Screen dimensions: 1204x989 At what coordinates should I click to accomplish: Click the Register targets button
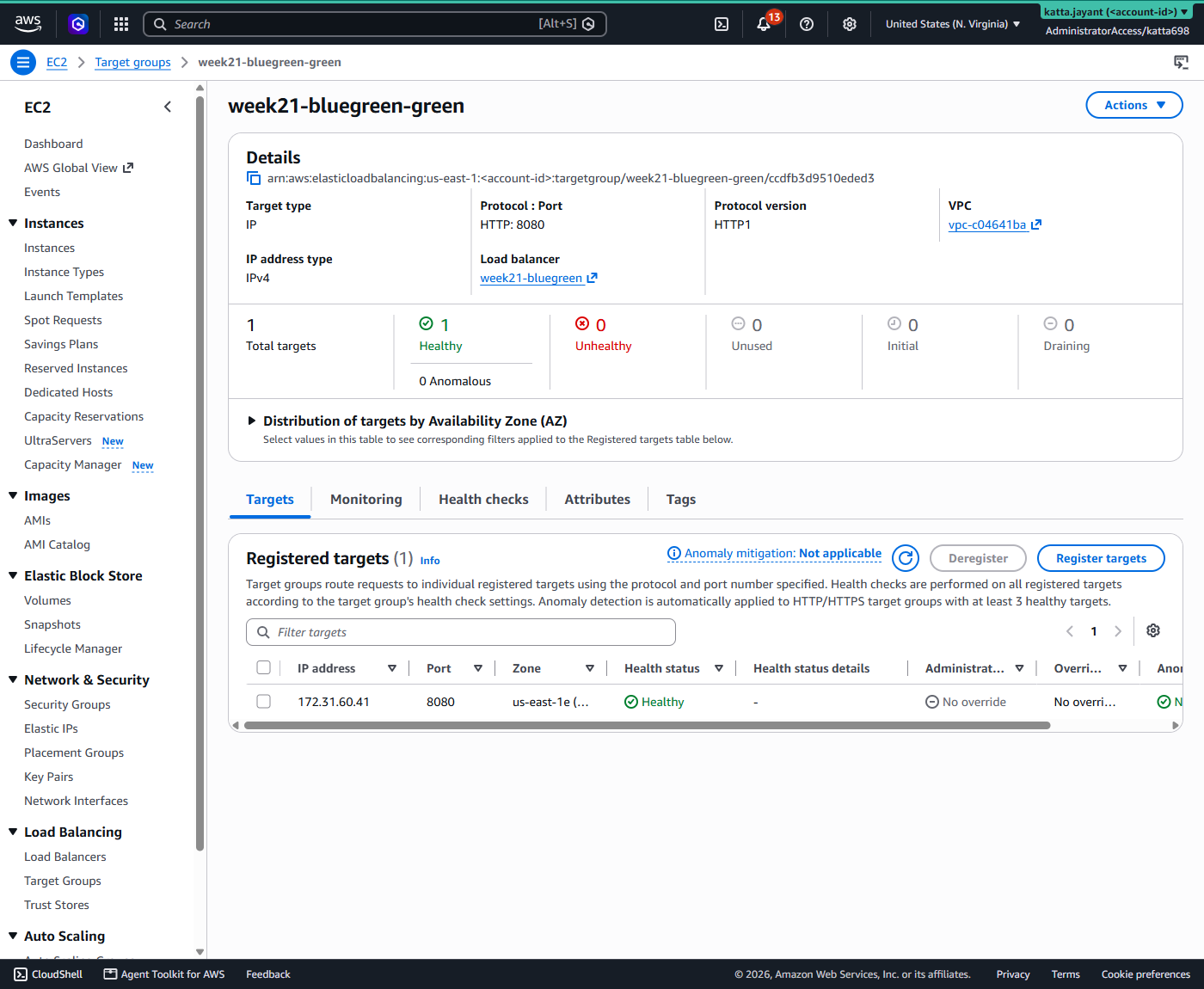tap(1101, 558)
